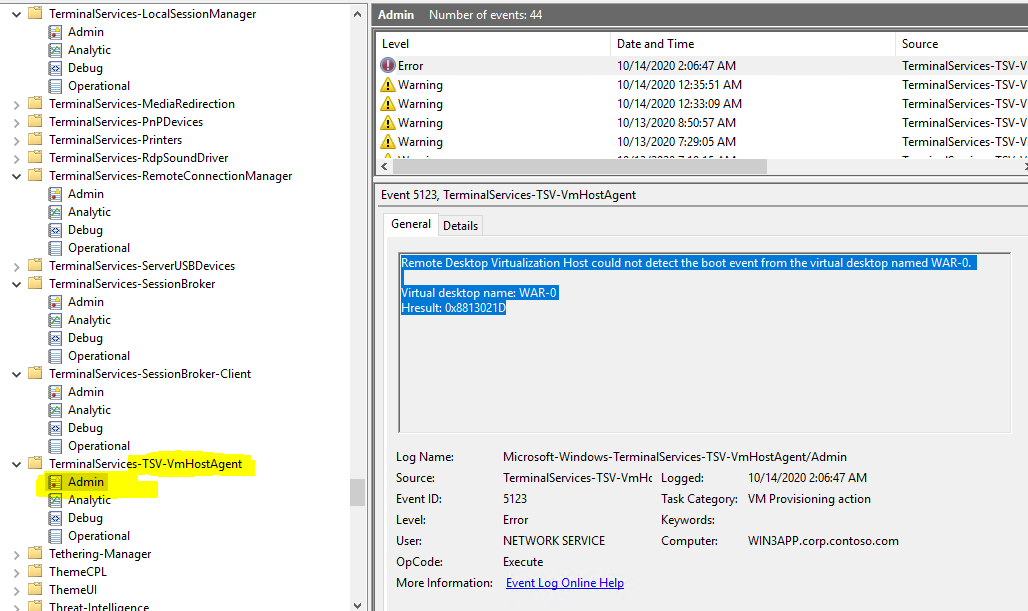The width and height of the screenshot is (1028, 611).
Task: Sort events by Level column header
Action: pos(494,44)
